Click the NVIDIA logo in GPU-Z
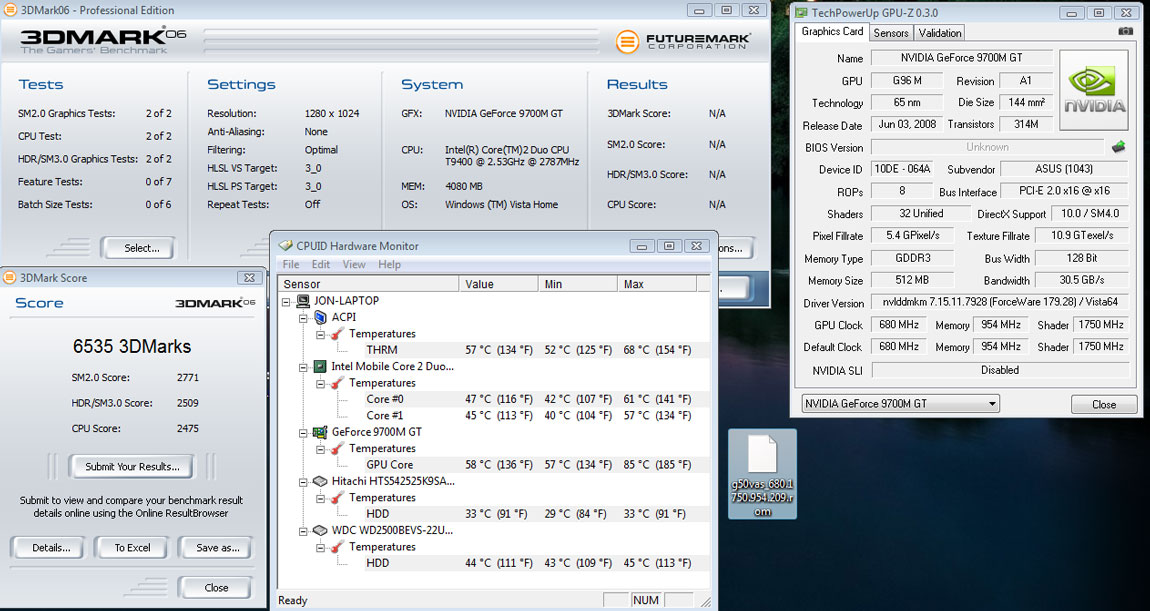1150x611 pixels. (1094, 90)
